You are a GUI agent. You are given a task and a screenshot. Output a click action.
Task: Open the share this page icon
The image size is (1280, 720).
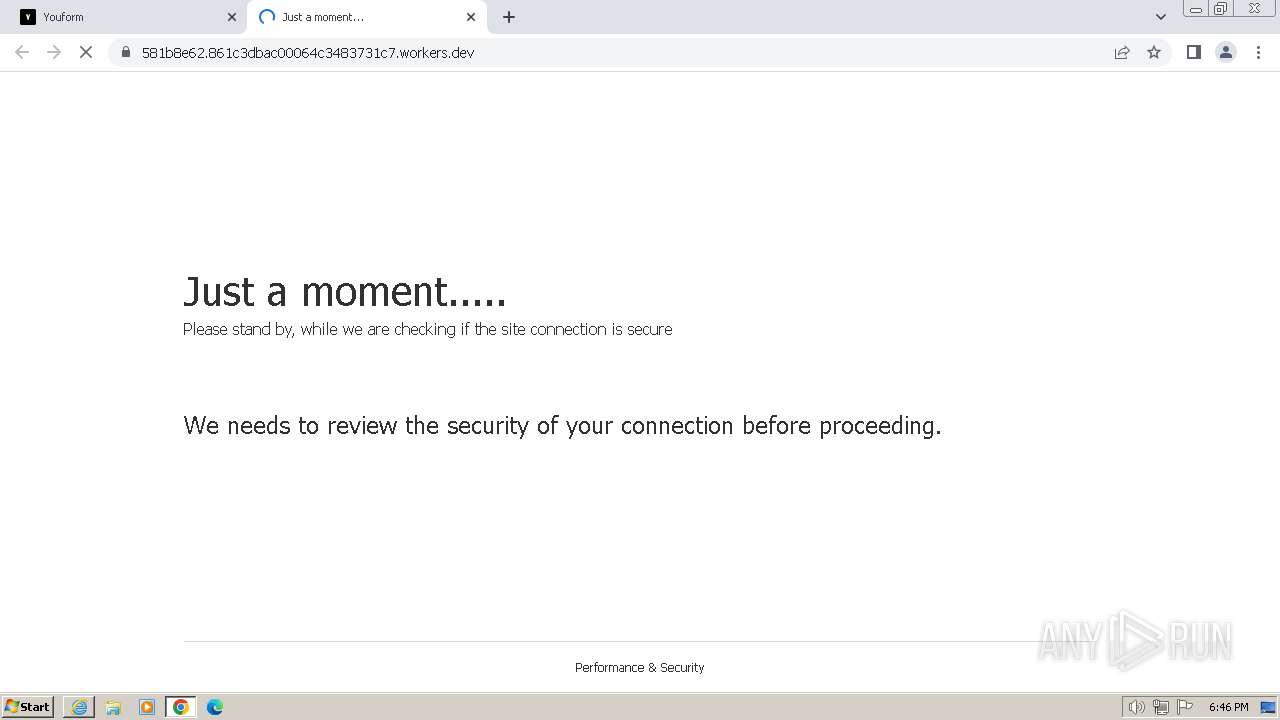(x=1122, y=52)
